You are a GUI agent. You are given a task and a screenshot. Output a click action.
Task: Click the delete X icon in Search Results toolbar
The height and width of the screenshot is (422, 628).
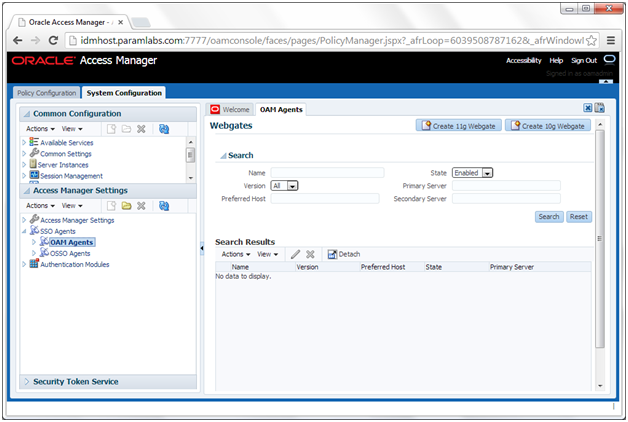310,254
